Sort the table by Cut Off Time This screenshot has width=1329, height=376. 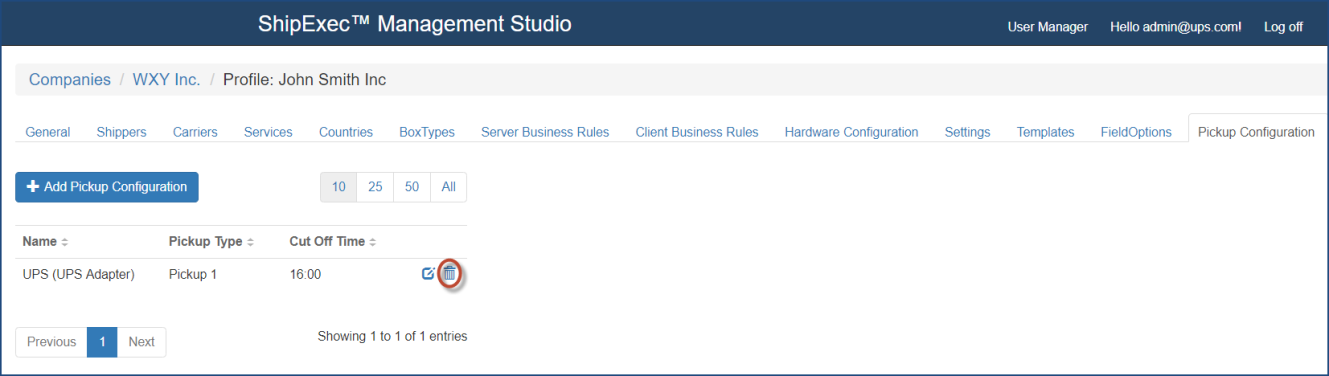333,242
